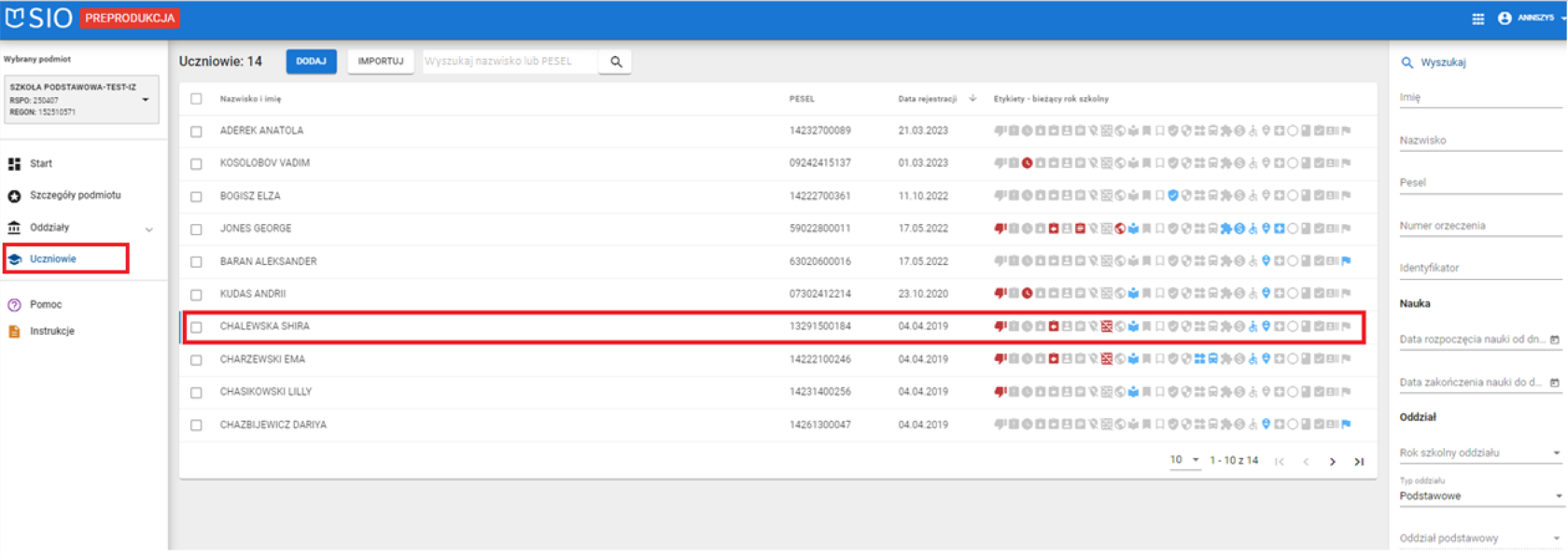The width and height of the screenshot is (1568, 557).
Task: Open the Typ oddziału Podstawowe dropdown
Action: click(1479, 496)
